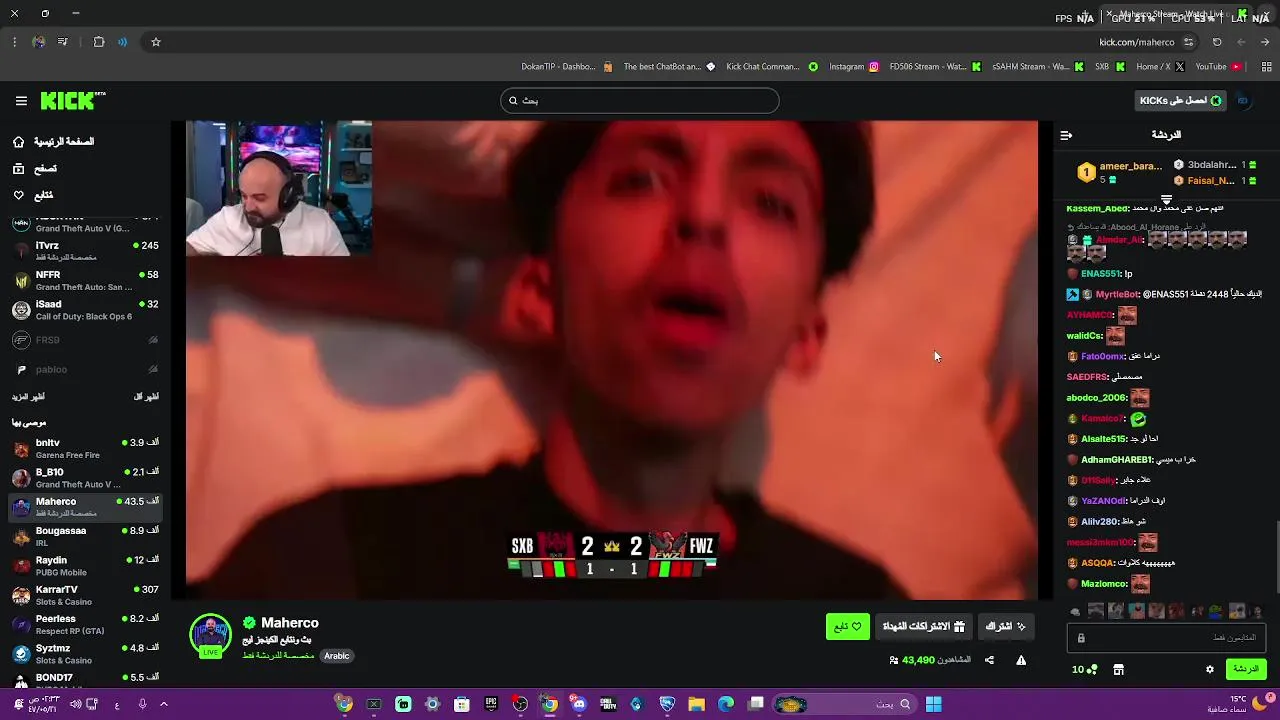The image size is (1280, 720).
Task: Click the streamer webcam overlay in the video
Action: (279, 189)
